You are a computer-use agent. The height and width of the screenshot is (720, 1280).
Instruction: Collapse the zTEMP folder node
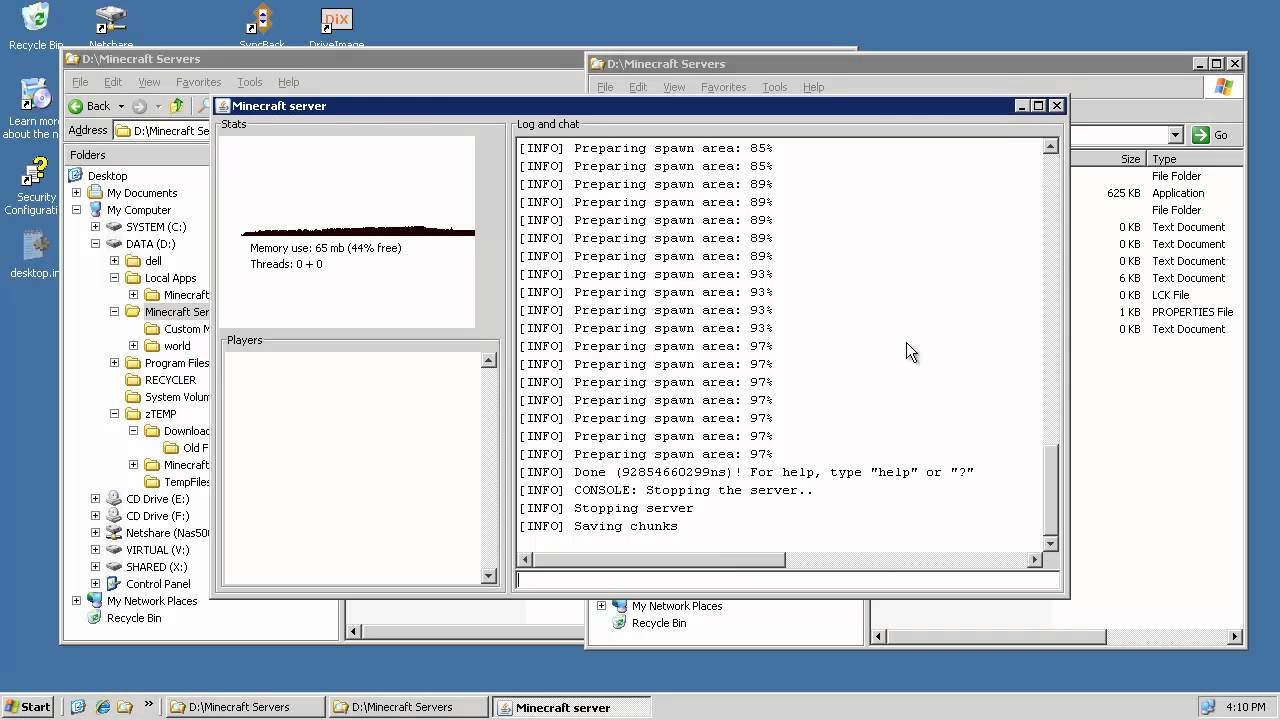click(114, 414)
